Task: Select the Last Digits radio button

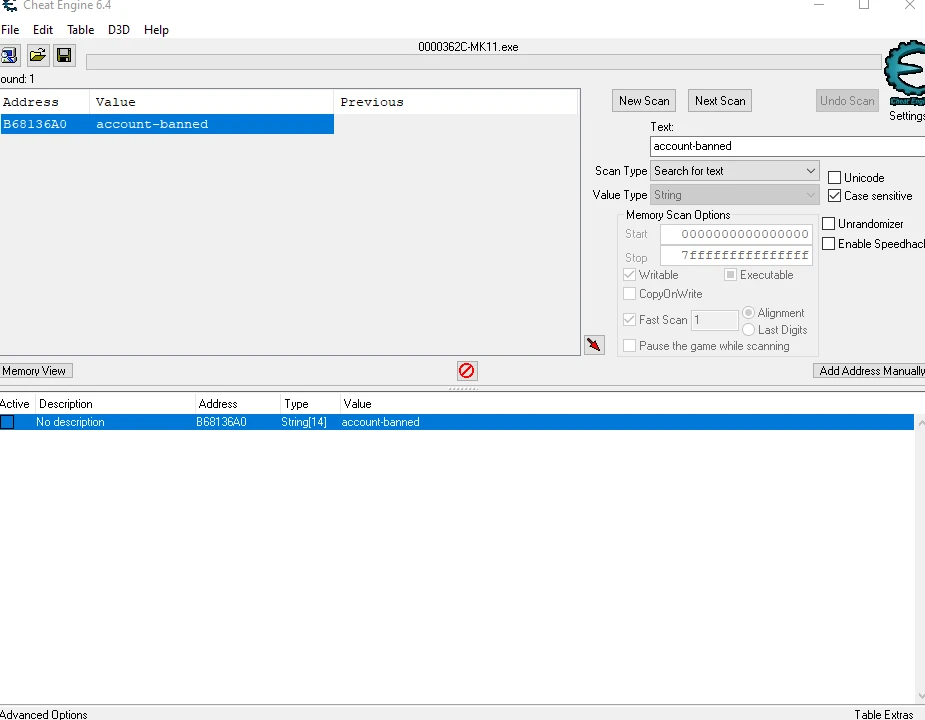Action: [x=749, y=329]
